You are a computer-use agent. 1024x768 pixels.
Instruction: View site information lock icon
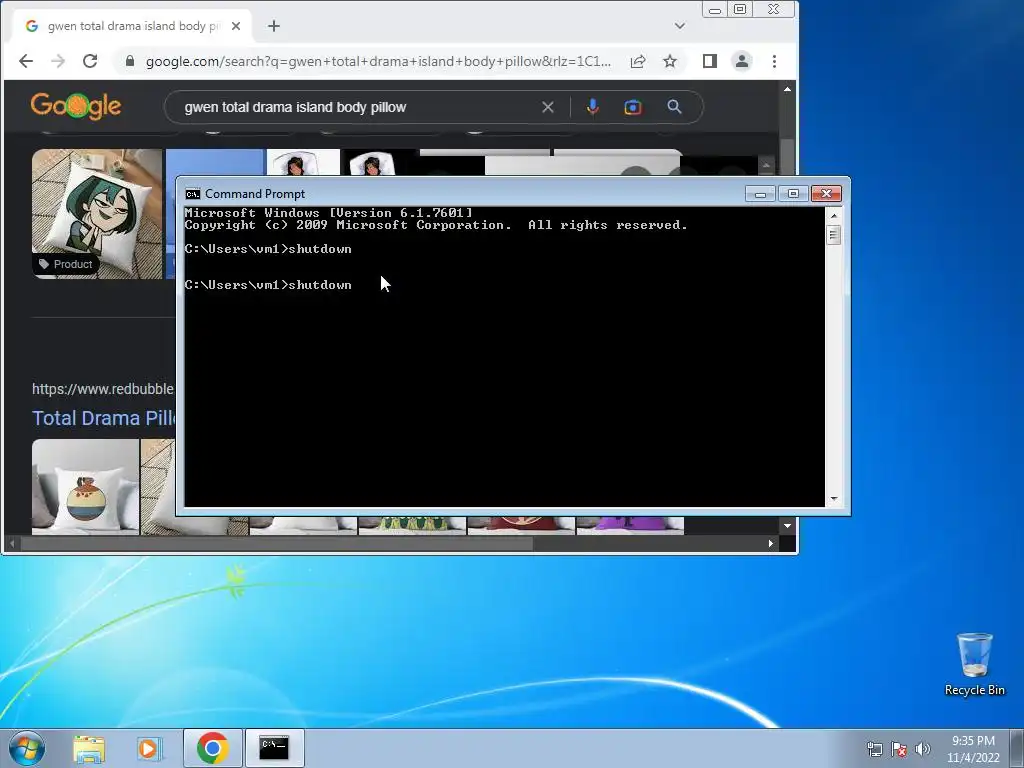130,61
